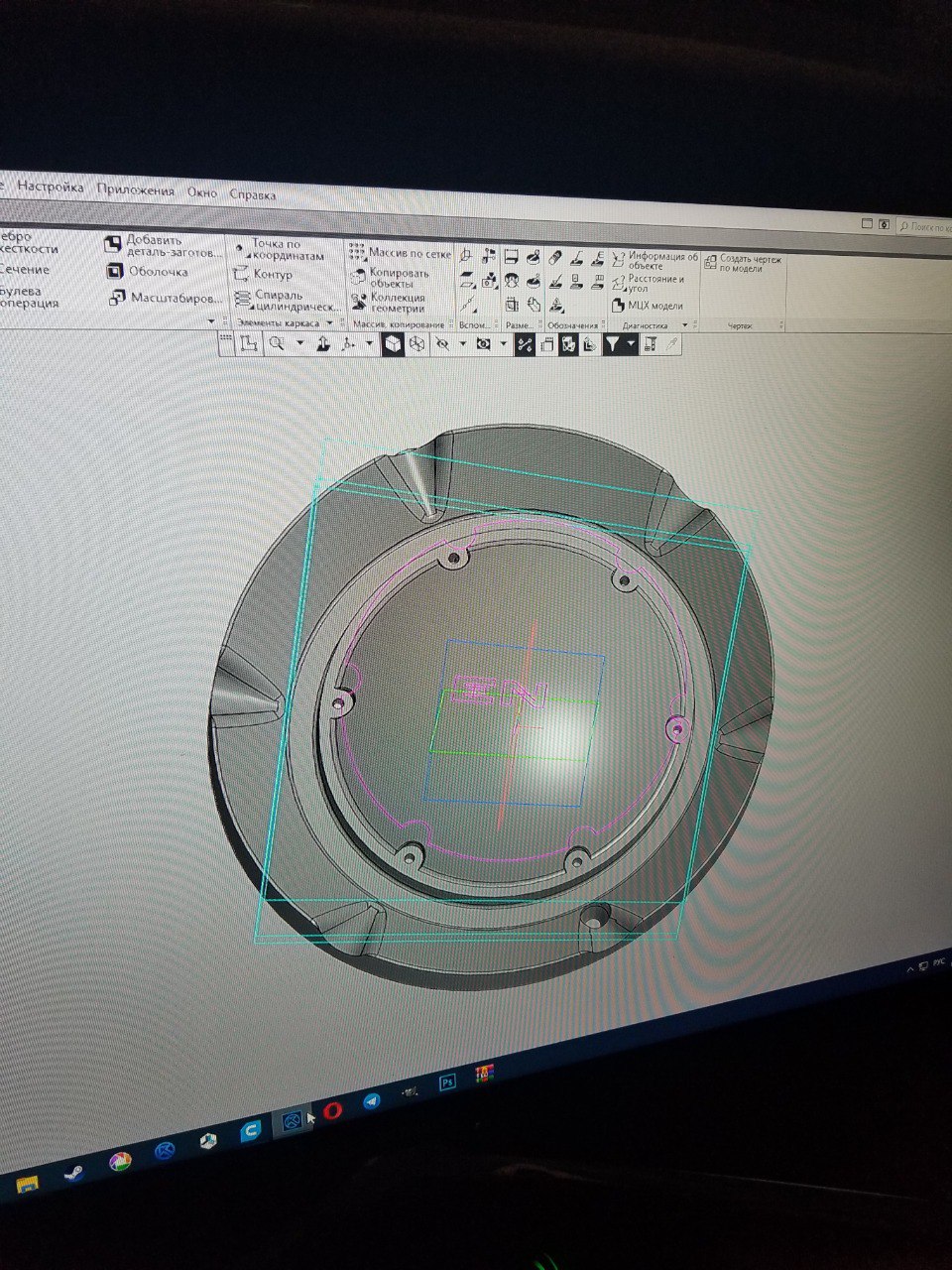Click Добавить деталь-заготовку command
Screen dimensions: 952x1270
pyautogui.click(x=164, y=245)
